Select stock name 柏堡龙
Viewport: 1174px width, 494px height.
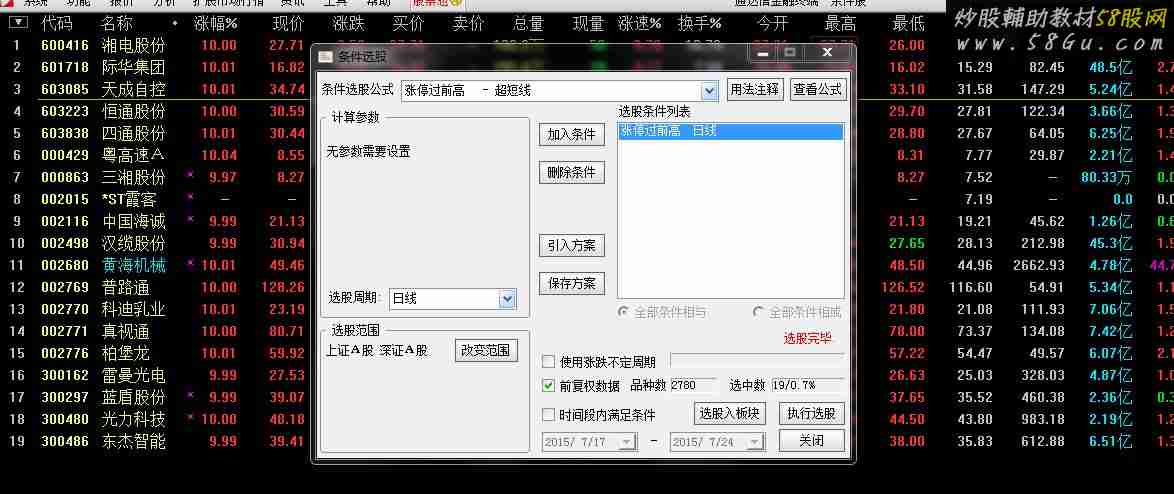pos(125,353)
